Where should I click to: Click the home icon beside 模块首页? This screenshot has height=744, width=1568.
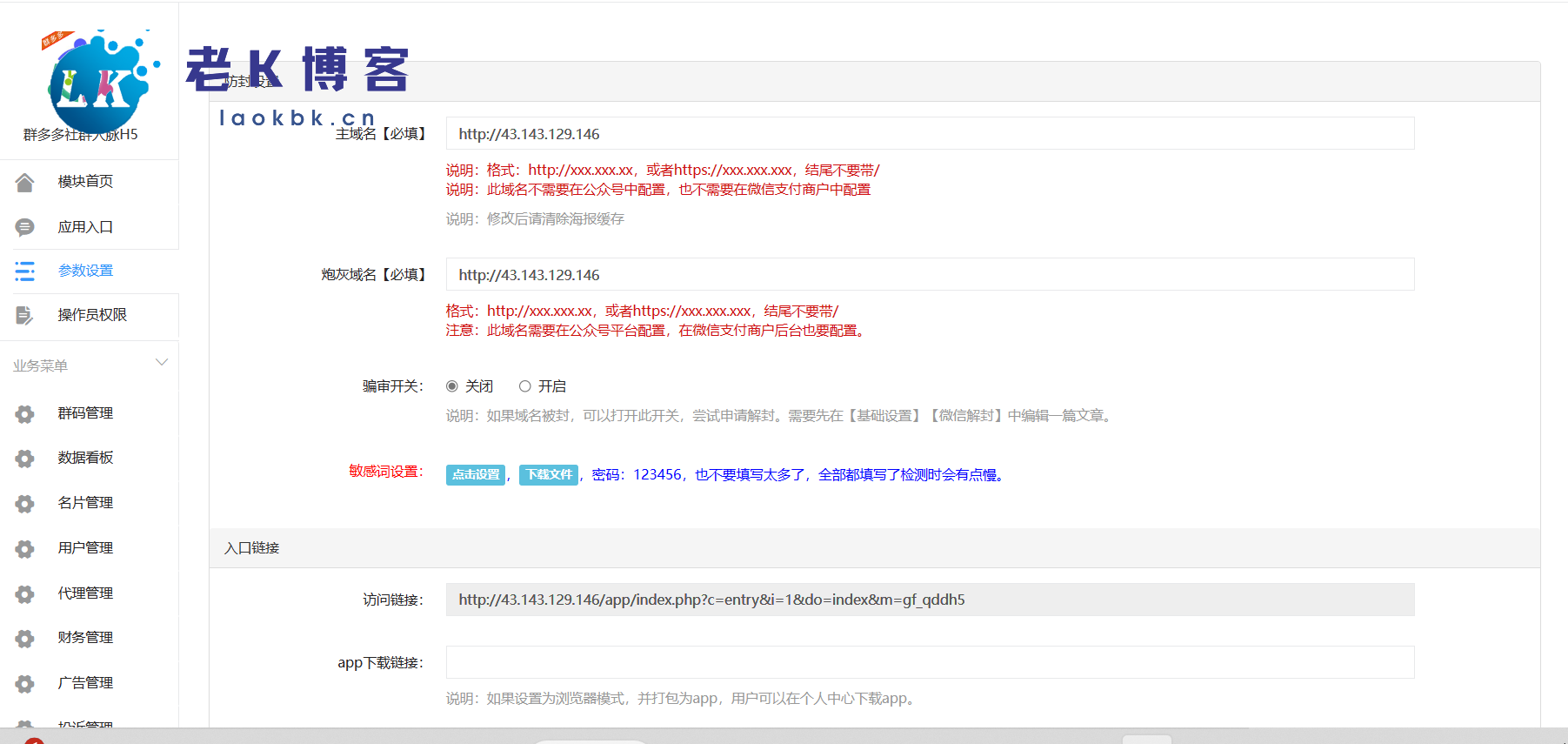pyautogui.click(x=24, y=182)
